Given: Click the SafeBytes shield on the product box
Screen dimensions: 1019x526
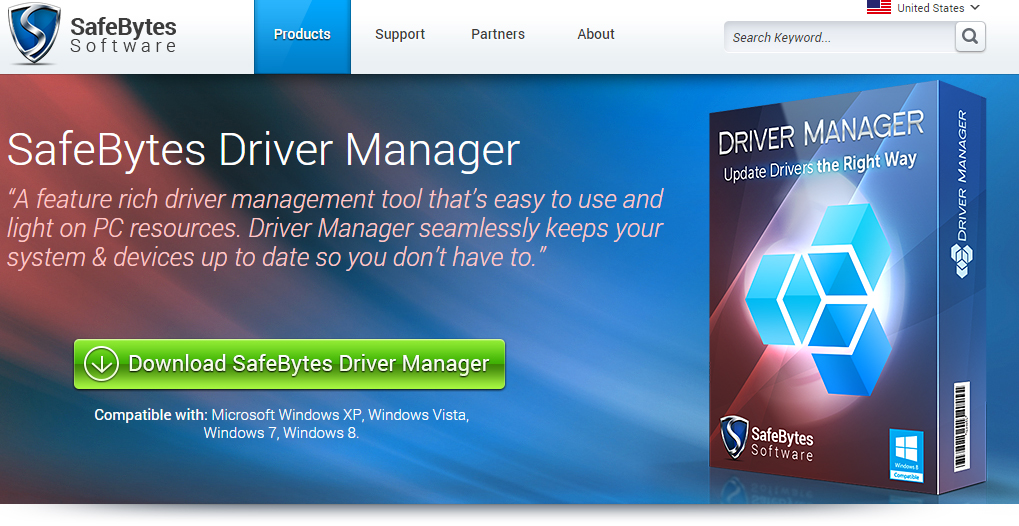Looking at the screenshot, I should point(734,437).
